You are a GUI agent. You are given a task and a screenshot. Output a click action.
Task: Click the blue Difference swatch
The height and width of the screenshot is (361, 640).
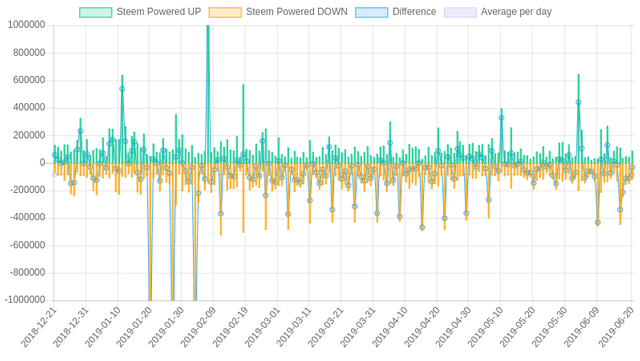coord(371,12)
